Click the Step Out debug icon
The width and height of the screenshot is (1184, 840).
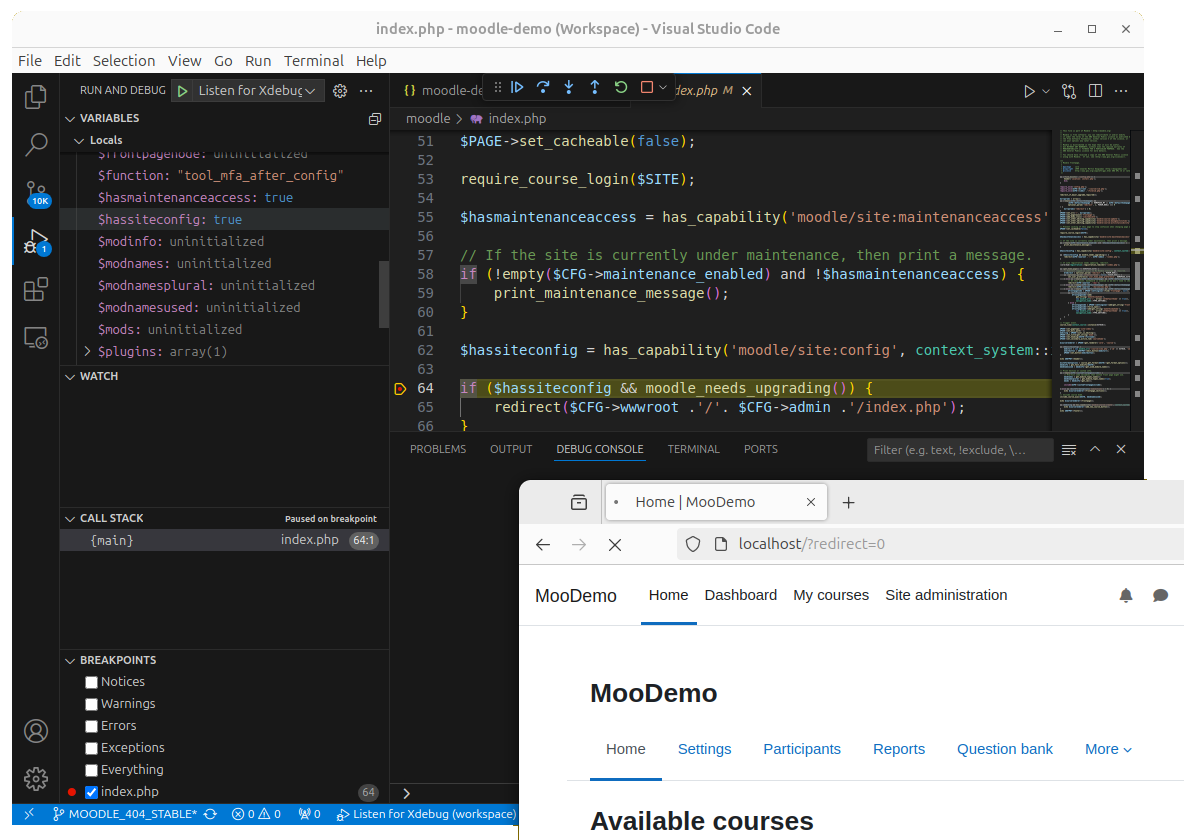(594, 88)
